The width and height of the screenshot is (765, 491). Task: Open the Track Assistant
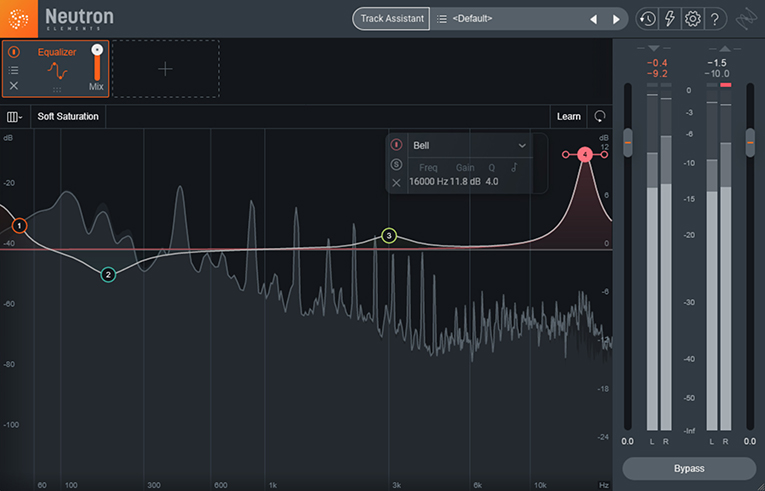(391, 19)
